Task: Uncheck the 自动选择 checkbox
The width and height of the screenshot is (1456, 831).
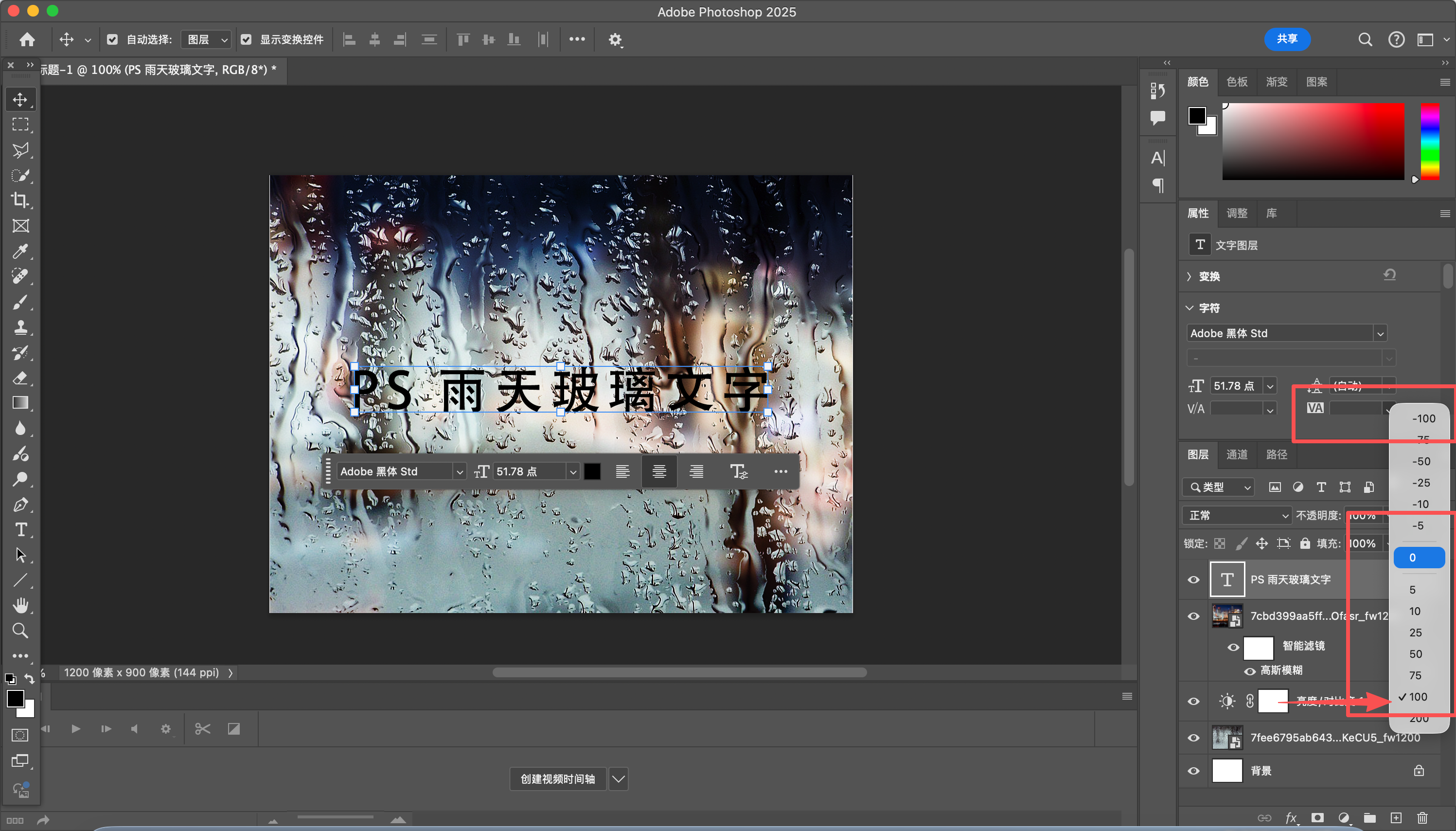Action: [112, 39]
